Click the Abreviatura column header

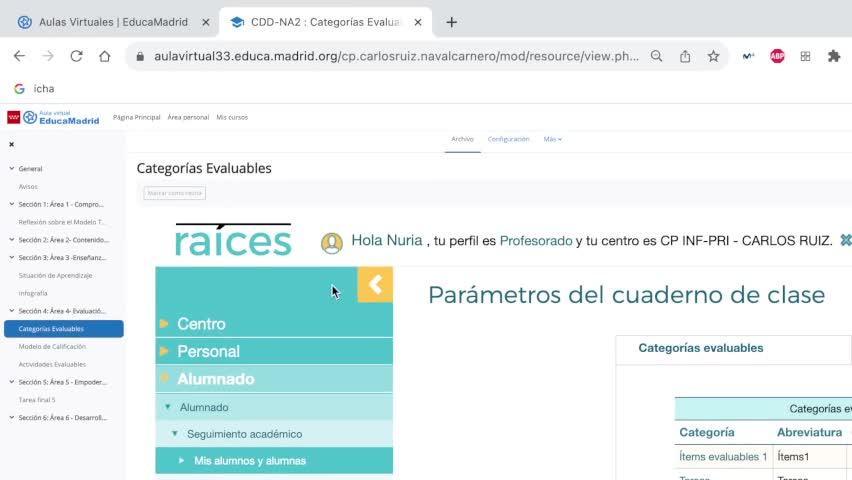809,433
